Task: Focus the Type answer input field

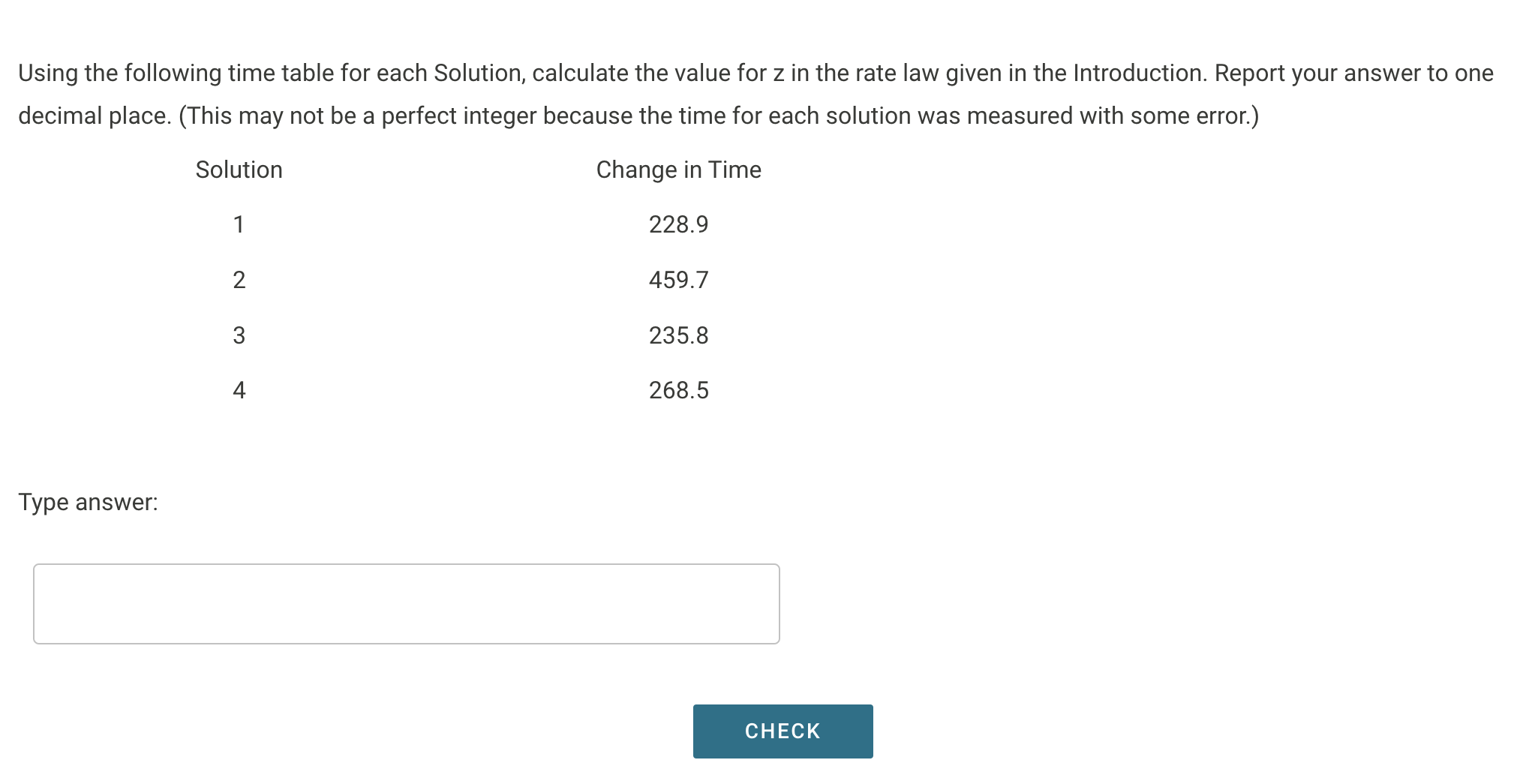Action: [x=407, y=603]
